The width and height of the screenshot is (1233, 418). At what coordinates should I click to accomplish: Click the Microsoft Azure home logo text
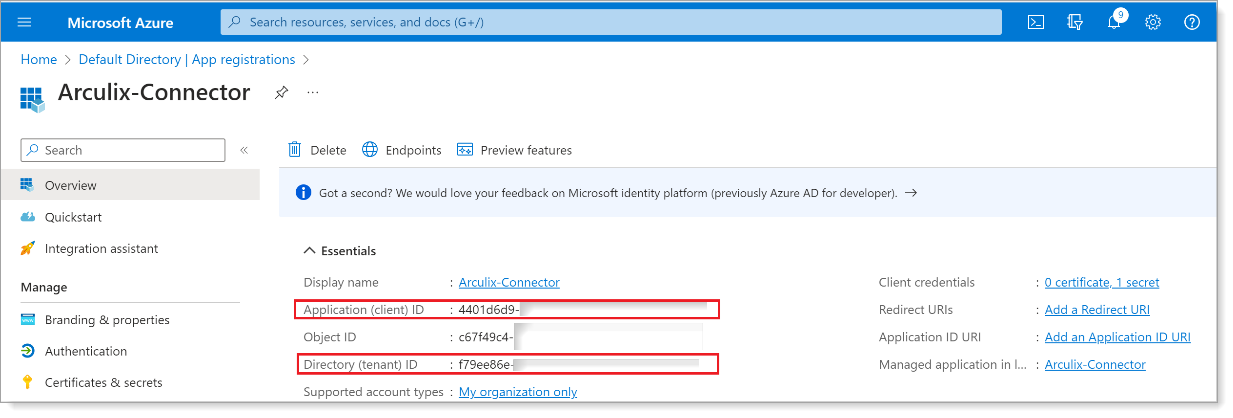tap(120, 22)
